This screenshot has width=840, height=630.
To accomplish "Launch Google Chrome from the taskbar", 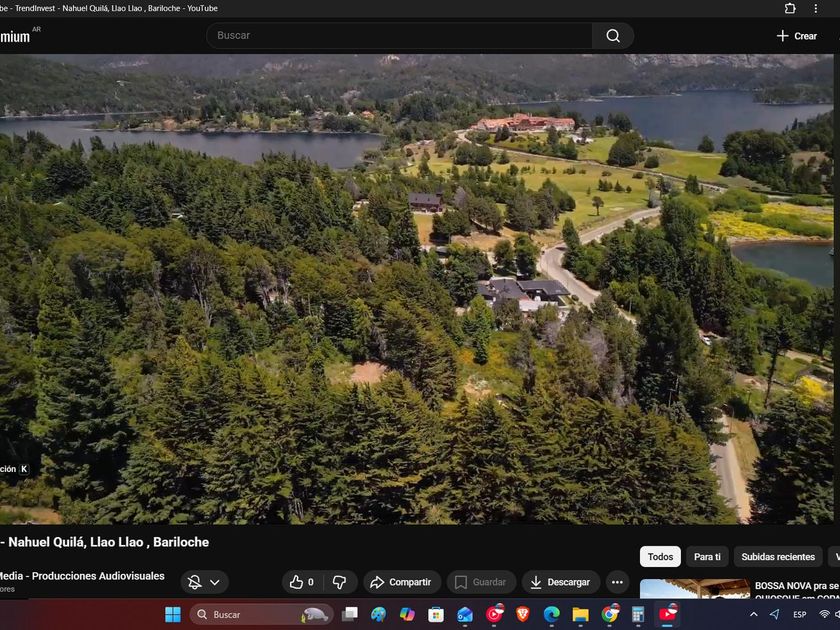I will click(609, 614).
